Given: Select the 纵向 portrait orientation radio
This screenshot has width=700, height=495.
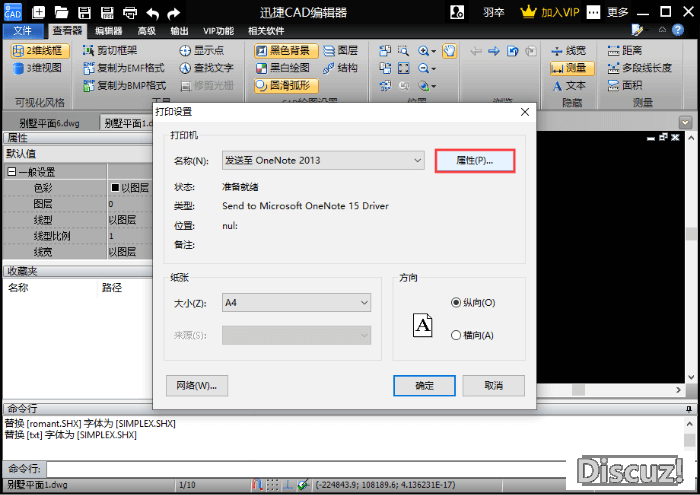Looking at the screenshot, I should (x=456, y=302).
